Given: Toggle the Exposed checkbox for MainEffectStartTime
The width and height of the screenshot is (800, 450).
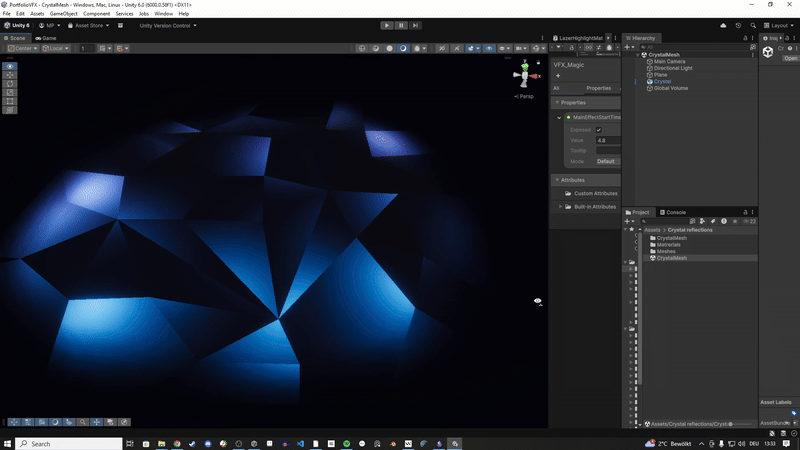Looking at the screenshot, I should pos(599,130).
